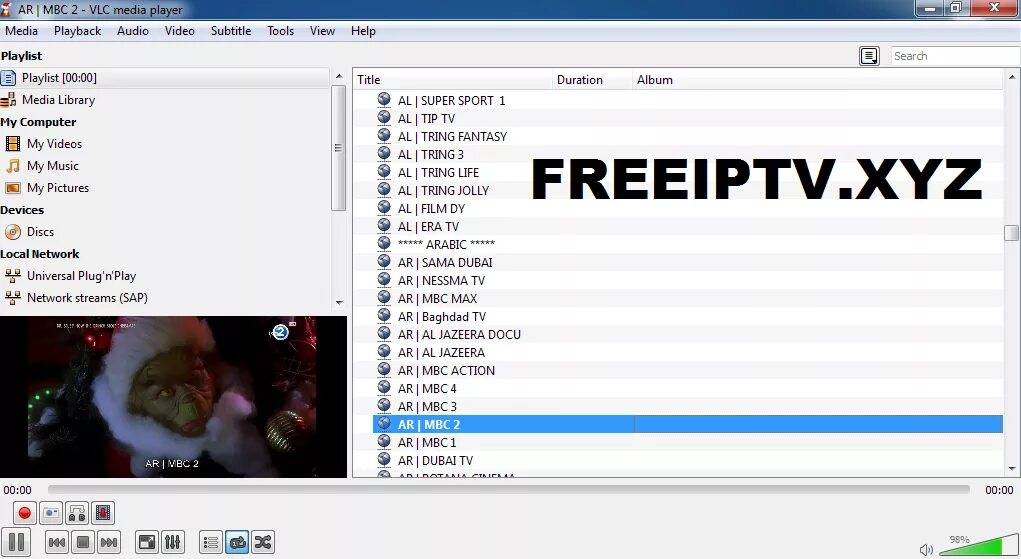Screen dimensions: 1021x559
Task: Pause playback with the pause button
Action: [x=16, y=542]
